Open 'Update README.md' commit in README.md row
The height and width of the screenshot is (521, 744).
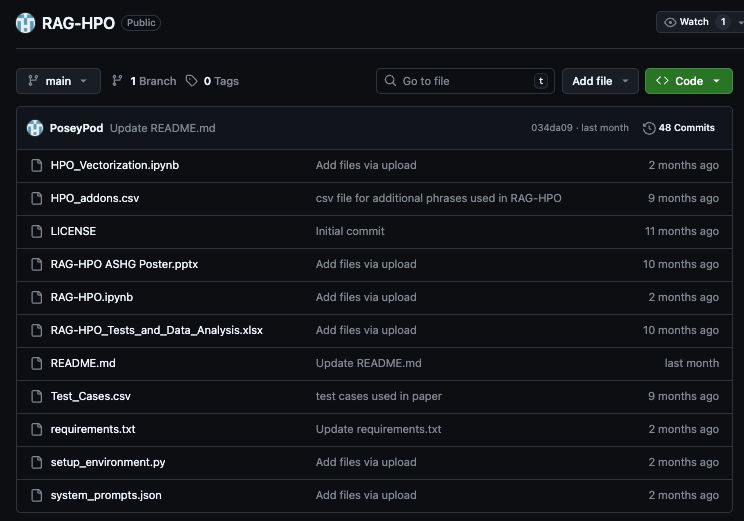coord(369,363)
